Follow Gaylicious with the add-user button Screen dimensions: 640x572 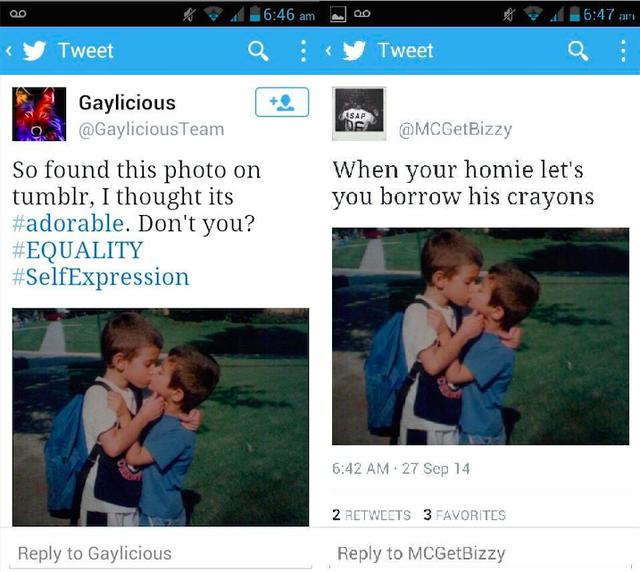[x=282, y=102]
